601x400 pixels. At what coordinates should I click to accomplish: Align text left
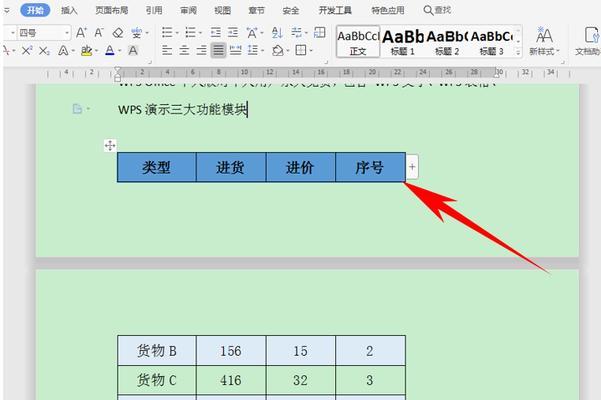[167, 50]
